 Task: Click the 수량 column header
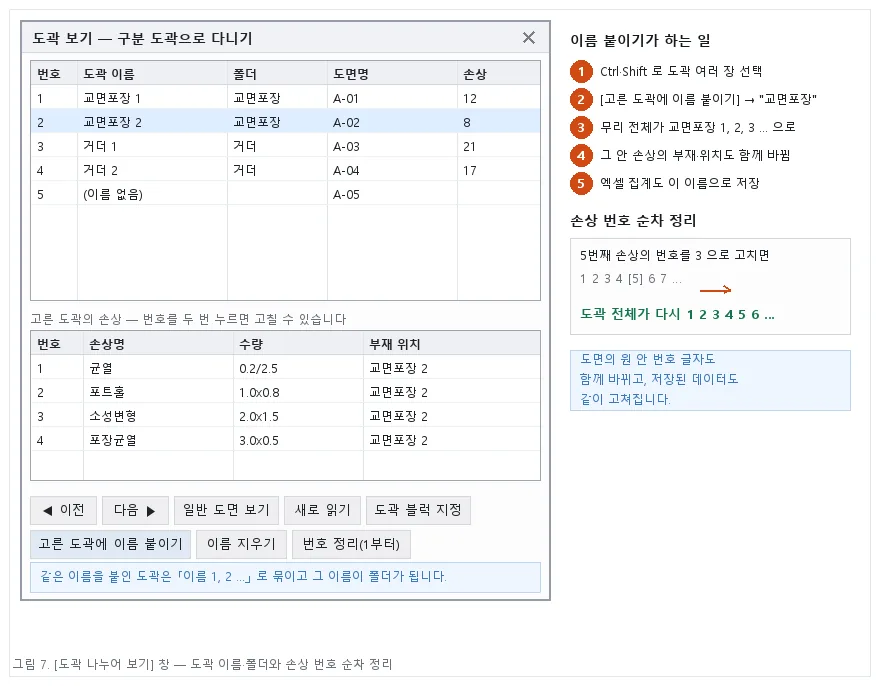pyautogui.click(x=298, y=344)
